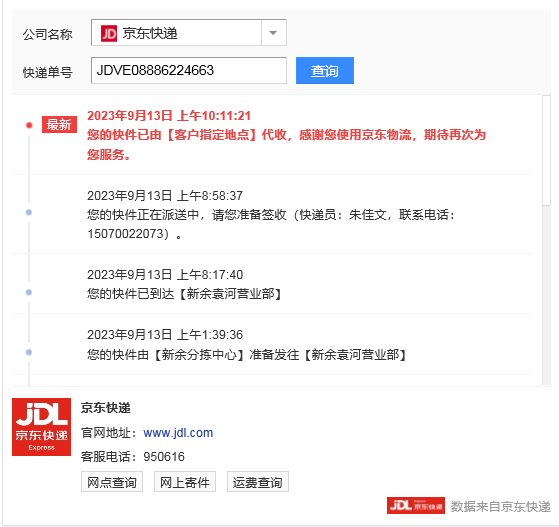
Task: Click the 运费查询 button
Action: pyautogui.click(x=258, y=482)
